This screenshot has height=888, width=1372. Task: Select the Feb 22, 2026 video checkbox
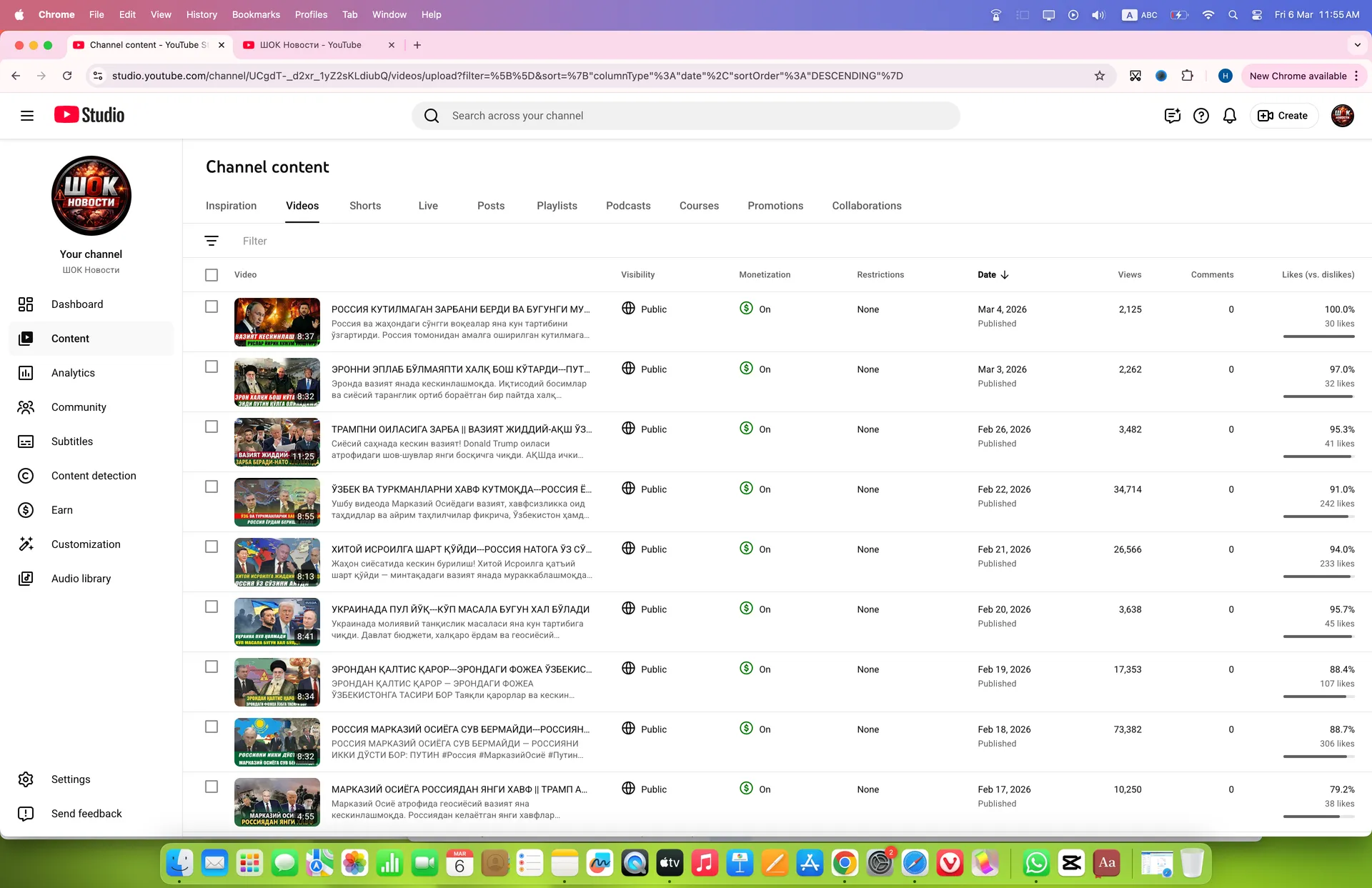pos(212,487)
